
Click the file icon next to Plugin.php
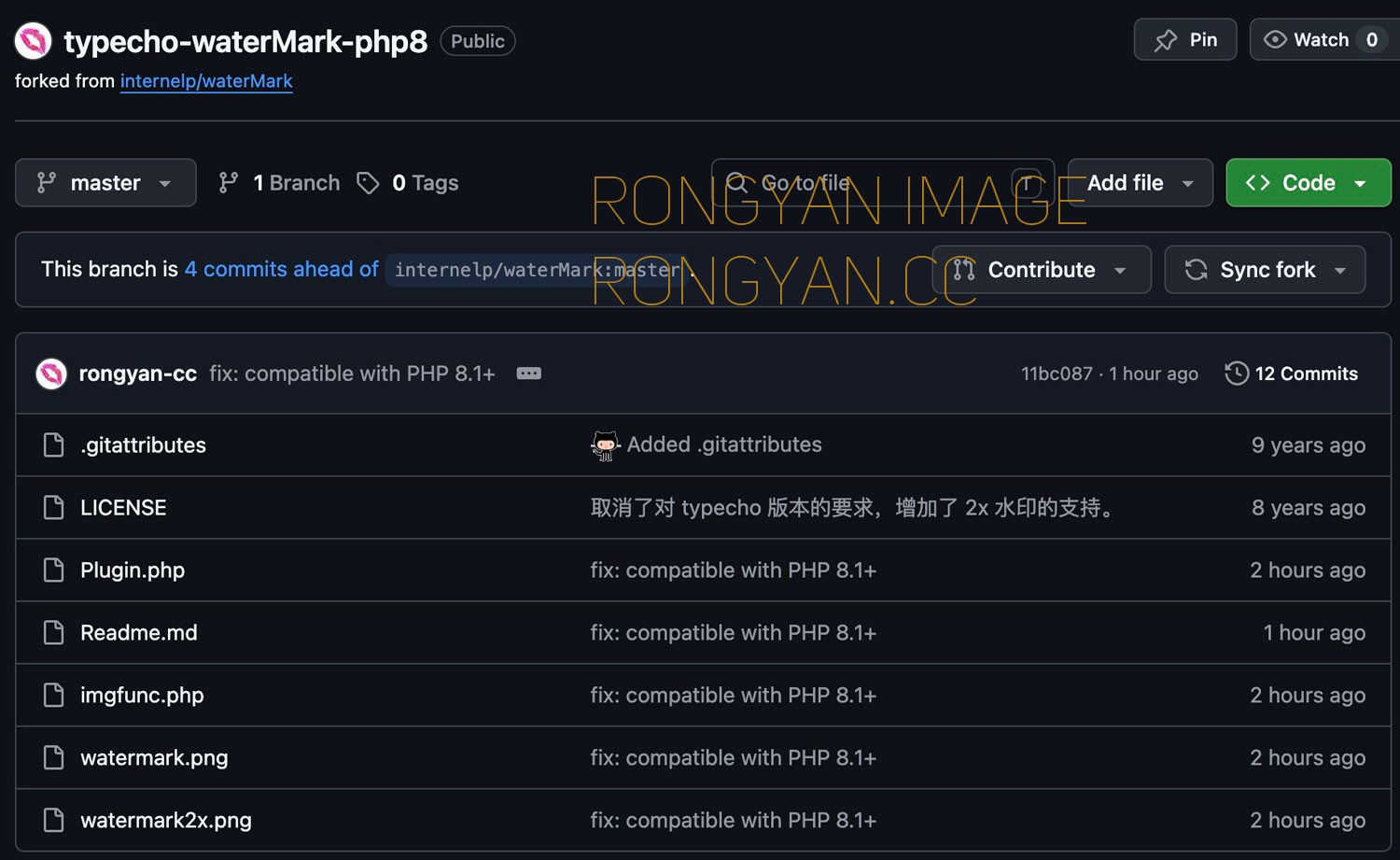54,571
